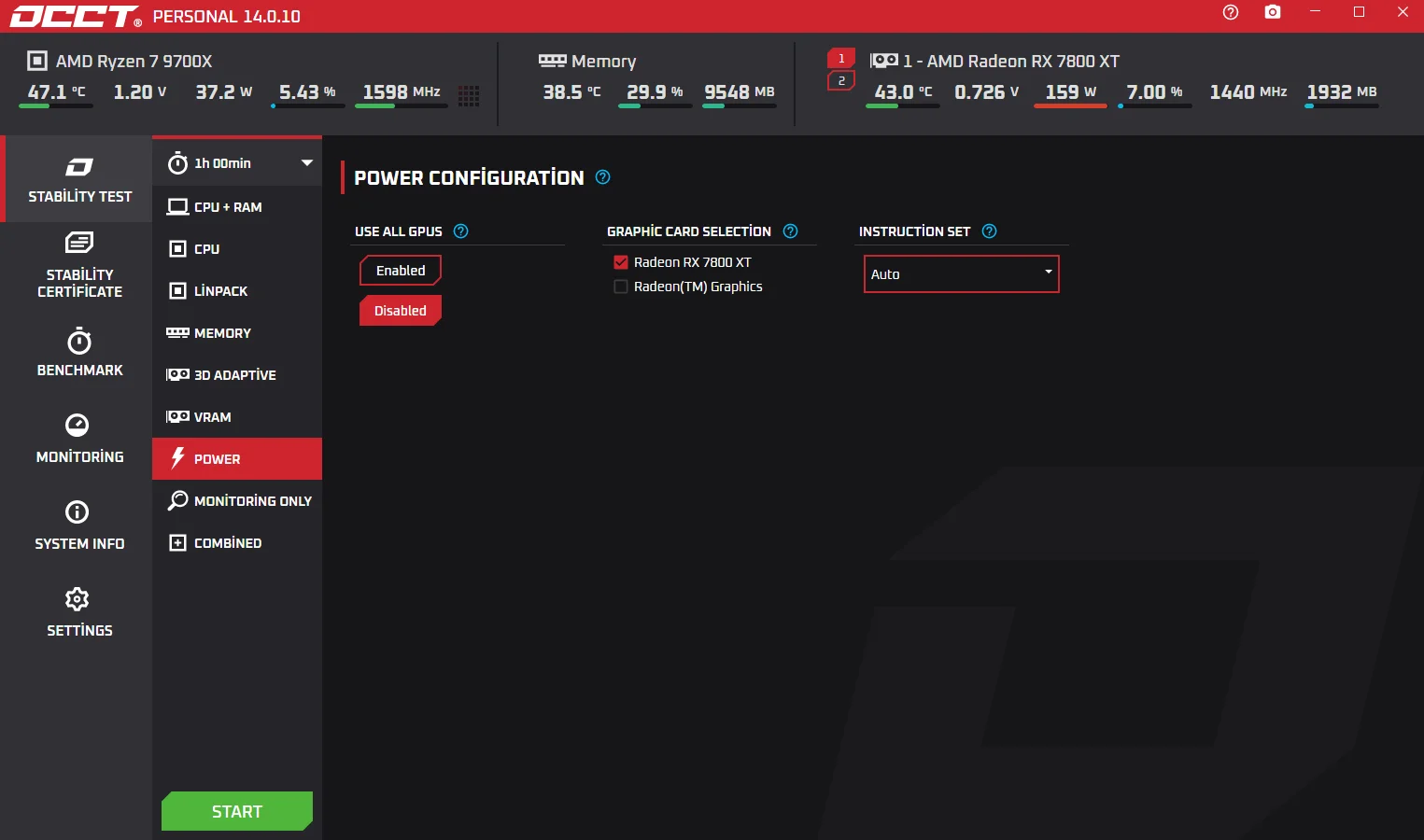Click the Memory usage 29.9 % reading
The image size is (1424, 840).
point(655,91)
